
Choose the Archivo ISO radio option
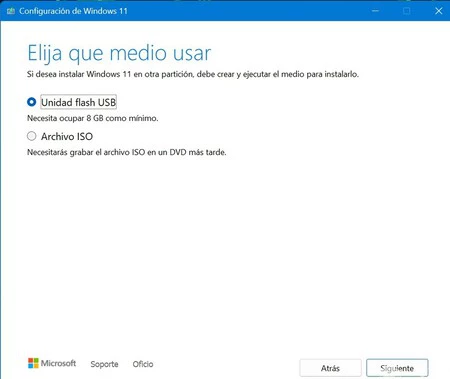pyautogui.click(x=32, y=136)
